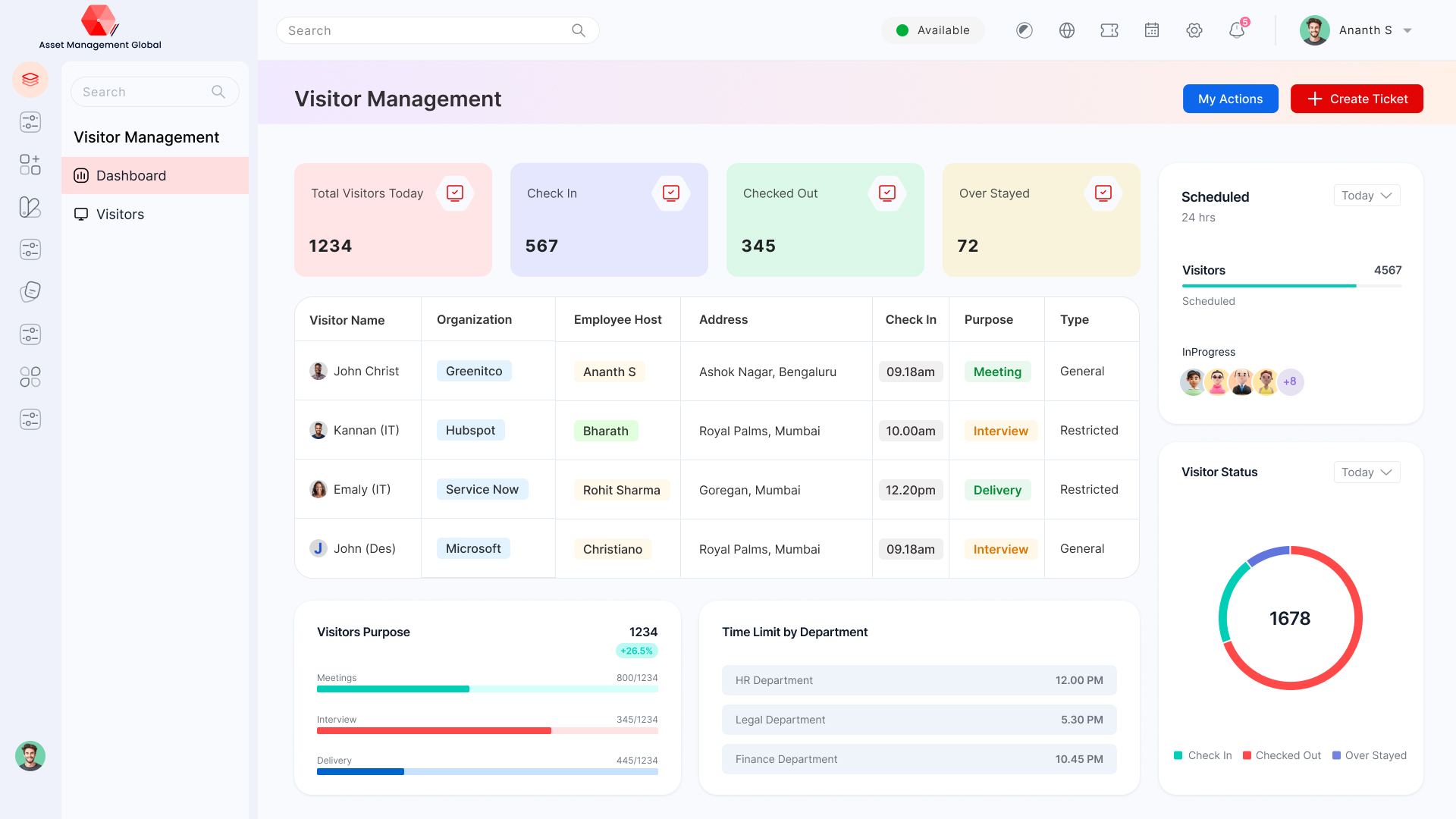Click the Create Ticket button
Viewport: 1456px width, 819px height.
1356,99
